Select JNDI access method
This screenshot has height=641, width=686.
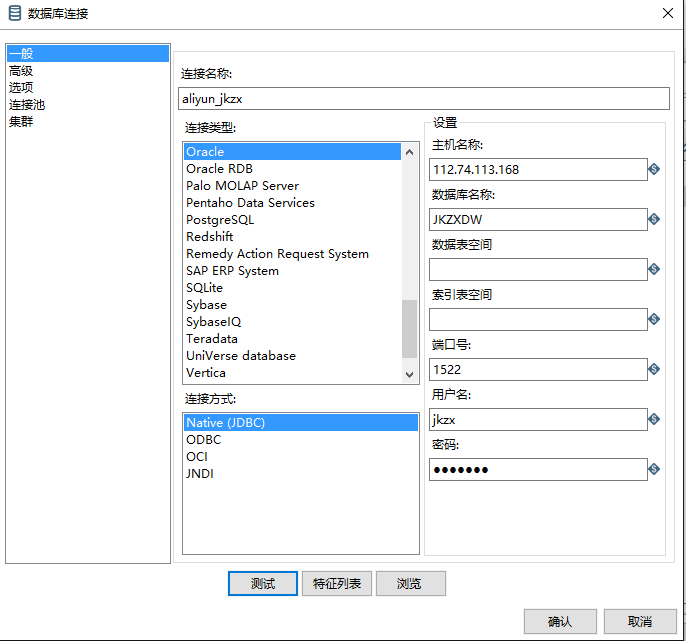(x=301, y=474)
